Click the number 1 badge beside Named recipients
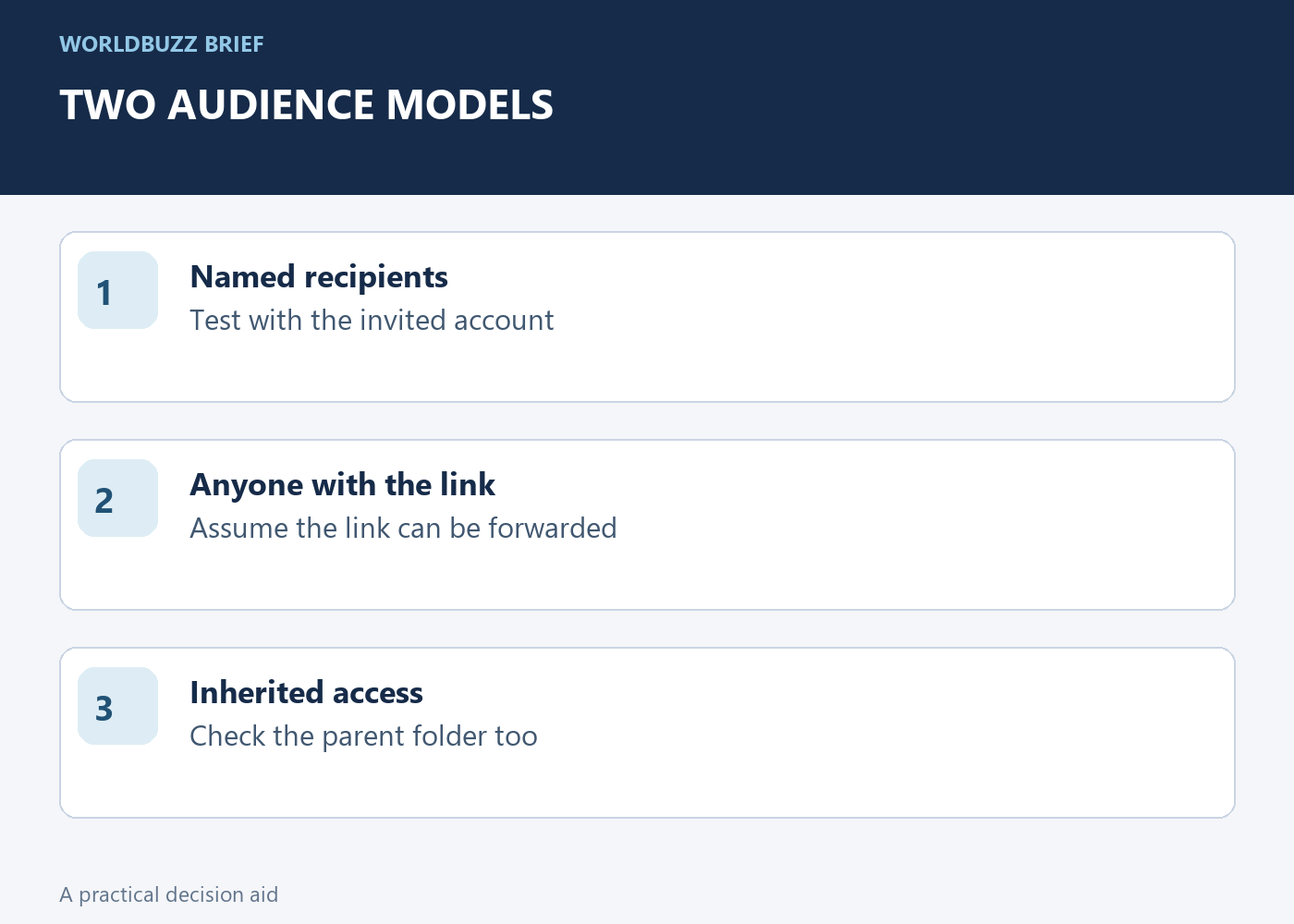 [118, 290]
